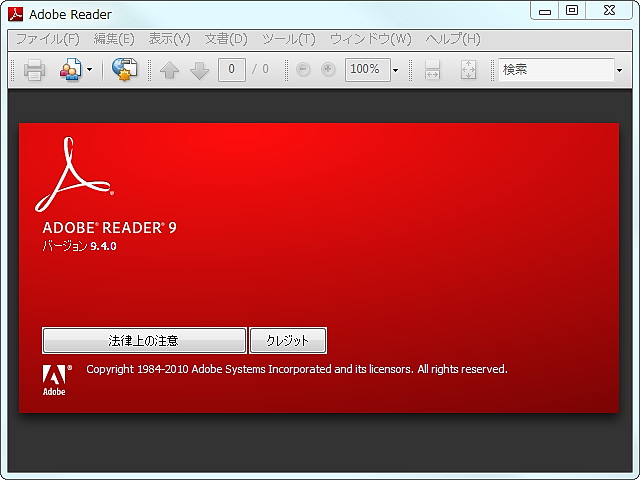This screenshot has width=640, height=480.
Task: Open the ウィンドウ(W) menu
Action: tap(371, 39)
